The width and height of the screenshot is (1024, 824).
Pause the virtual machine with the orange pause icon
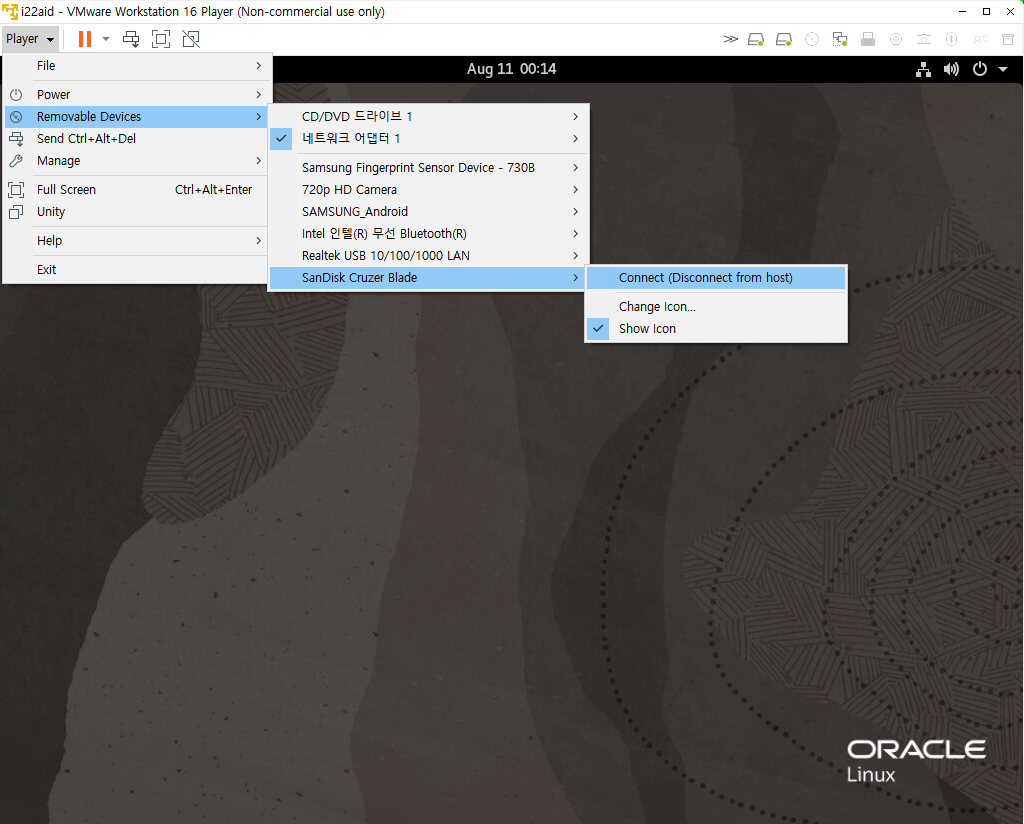click(85, 39)
